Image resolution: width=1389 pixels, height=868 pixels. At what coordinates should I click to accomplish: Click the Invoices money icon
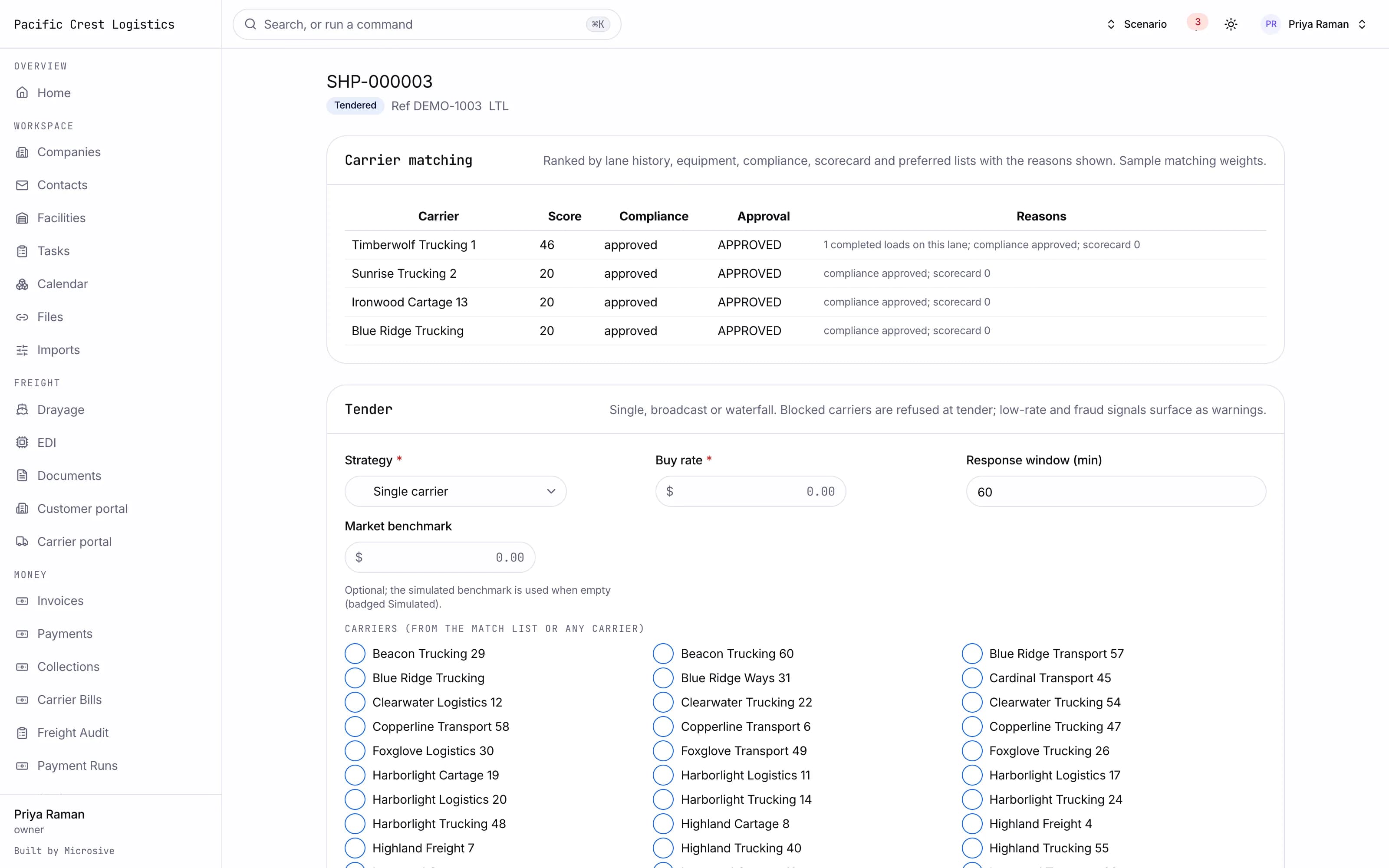(22, 601)
